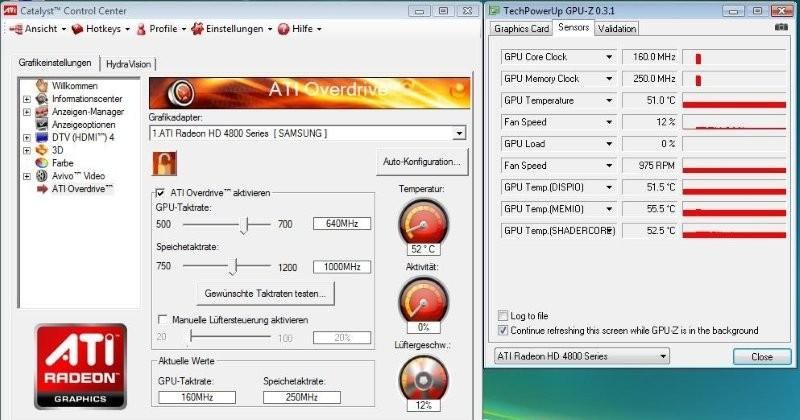The image size is (800, 420).
Task: Click the Farbe color wheel icon
Action: [x=42, y=163]
